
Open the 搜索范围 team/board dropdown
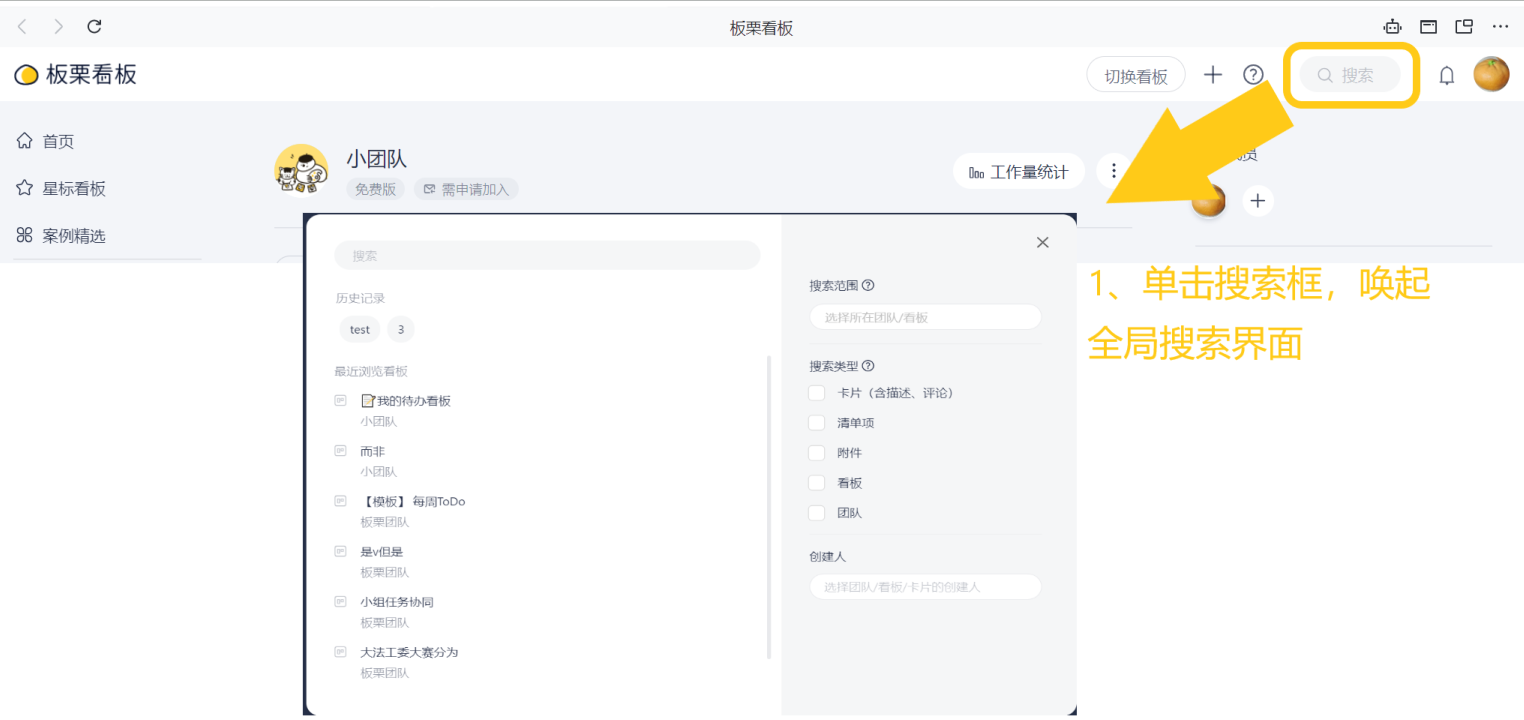(925, 317)
